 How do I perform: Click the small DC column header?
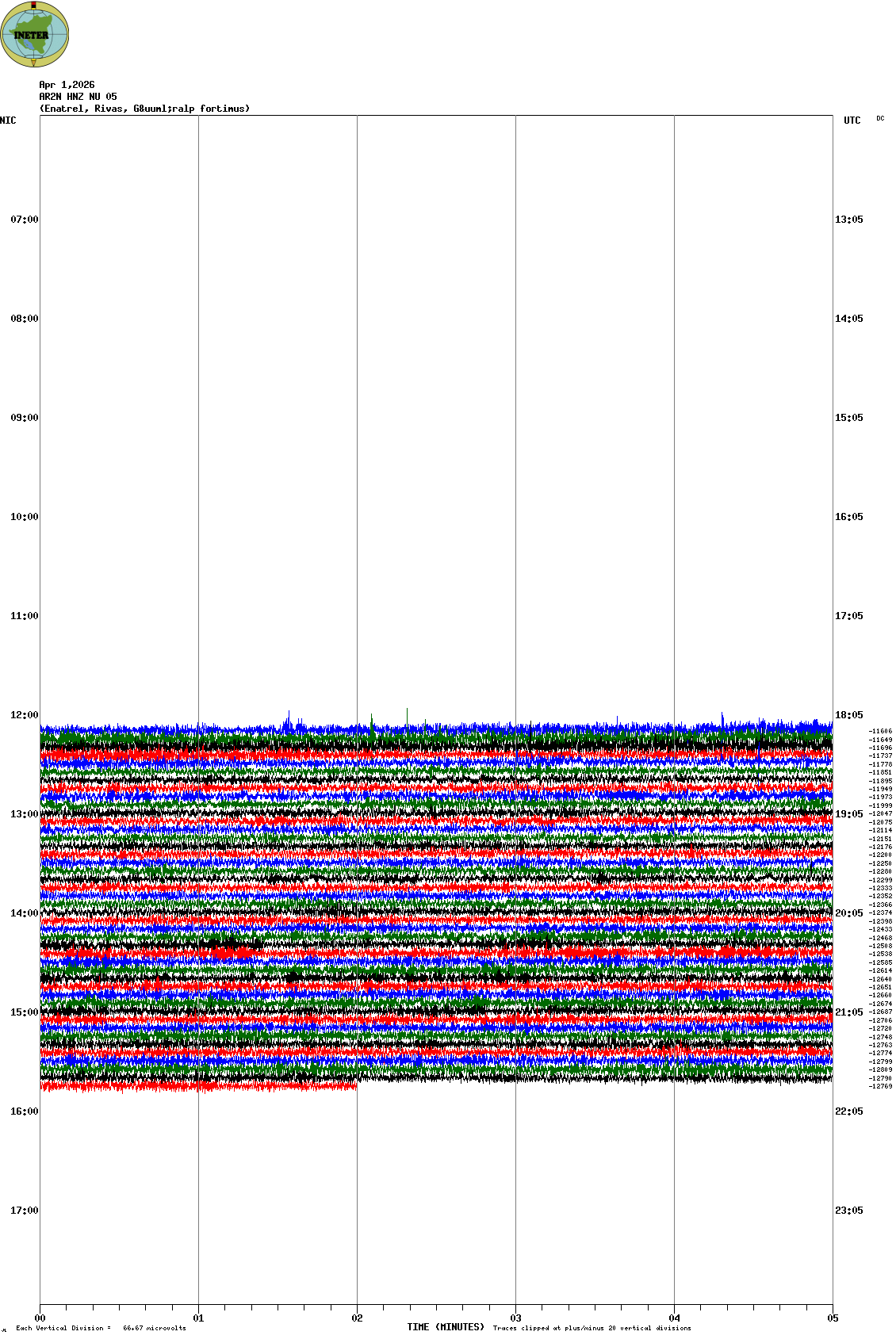click(x=880, y=119)
